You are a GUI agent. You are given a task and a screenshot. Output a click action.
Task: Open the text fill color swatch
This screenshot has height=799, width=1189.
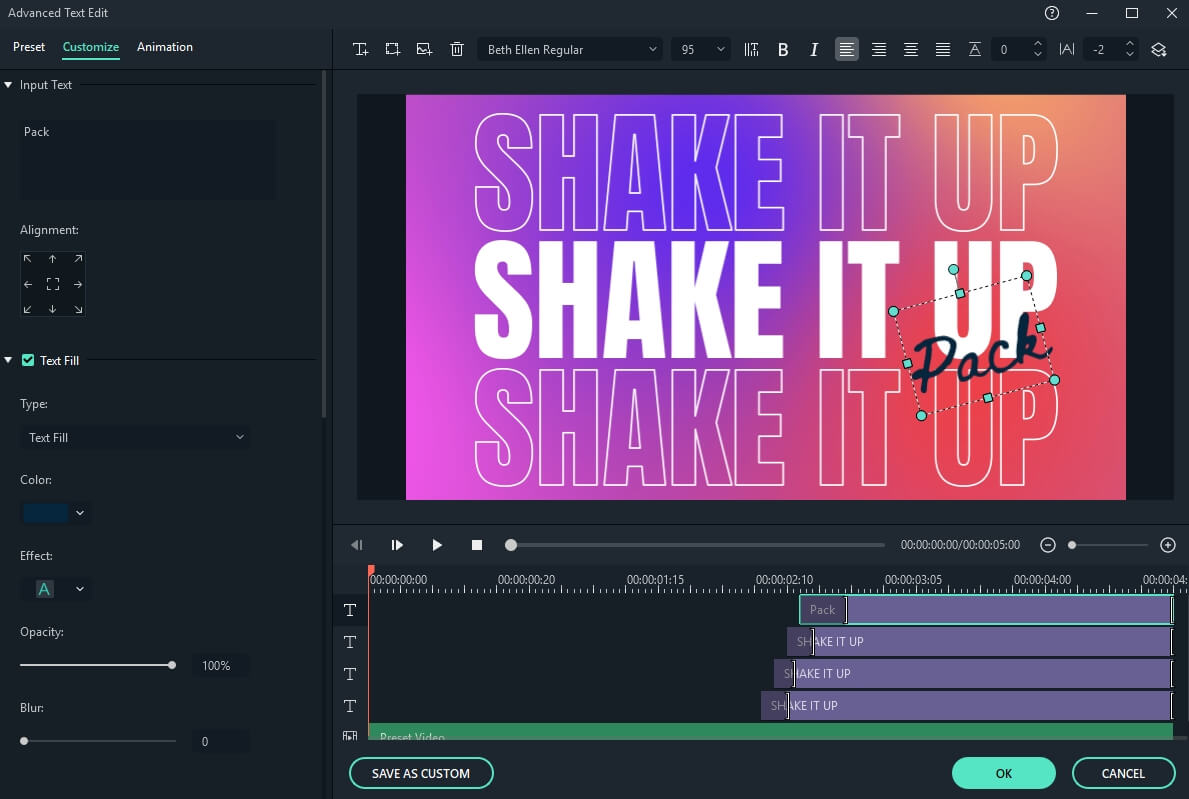pyautogui.click(x=46, y=513)
